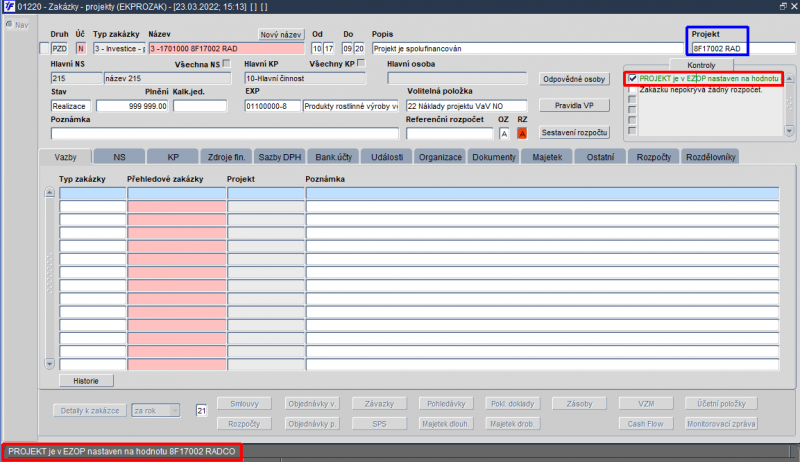Open the Dokumenty tab

(x=493, y=157)
